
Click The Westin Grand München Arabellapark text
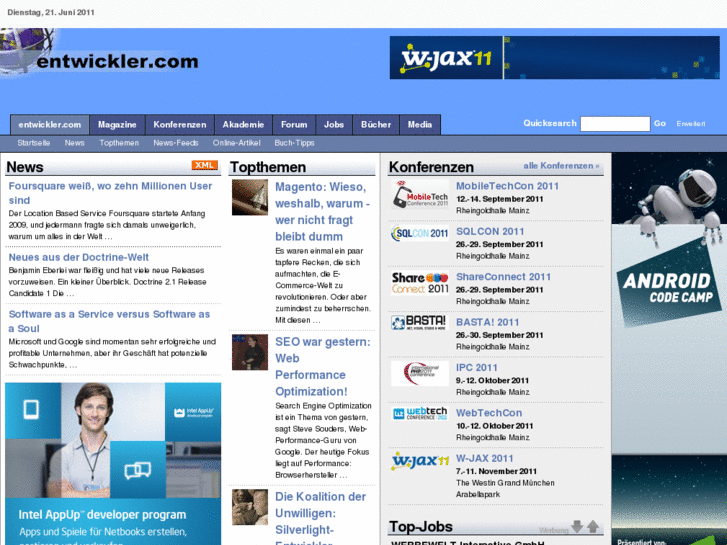505,489
